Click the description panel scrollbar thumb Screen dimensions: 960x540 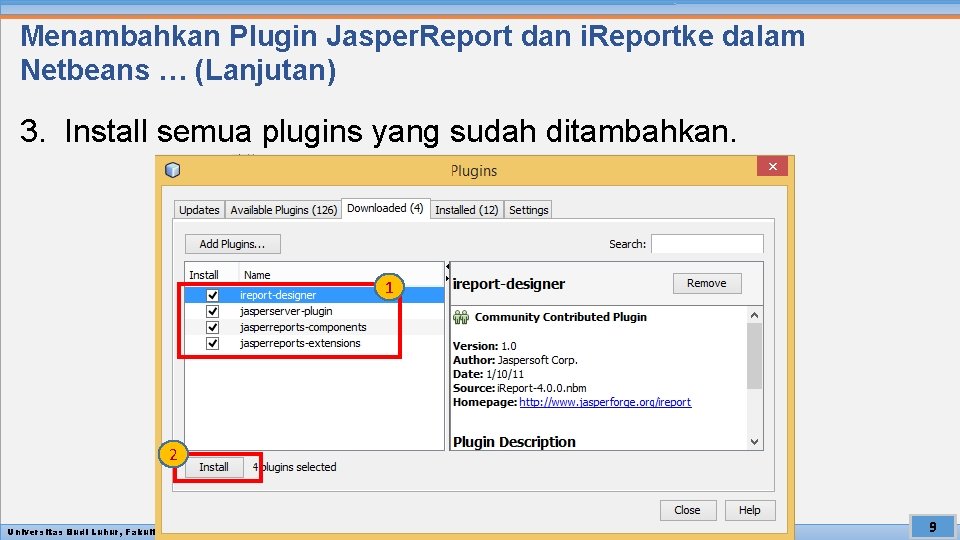pyautogui.click(x=754, y=356)
